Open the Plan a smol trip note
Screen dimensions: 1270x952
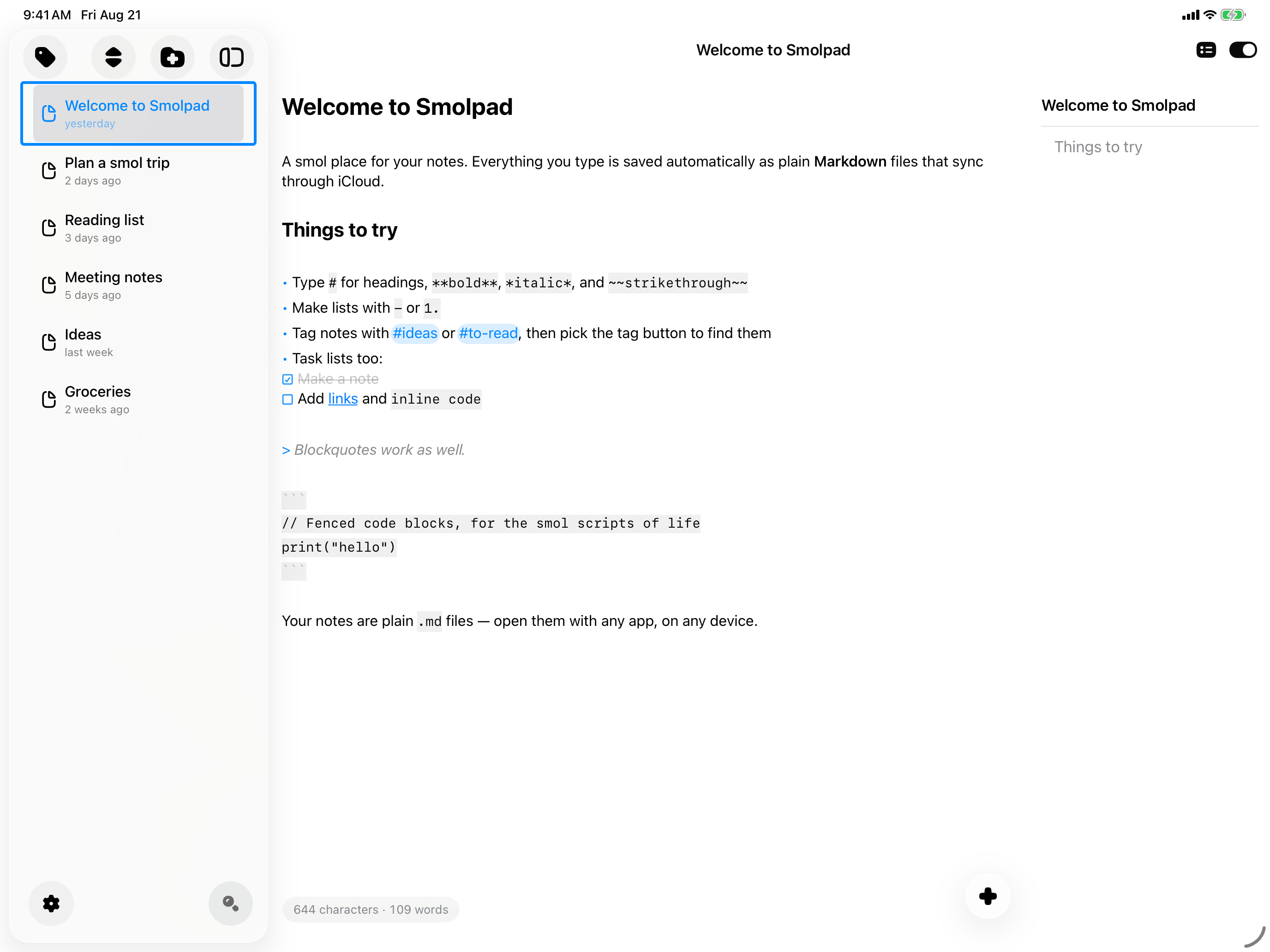point(138,171)
